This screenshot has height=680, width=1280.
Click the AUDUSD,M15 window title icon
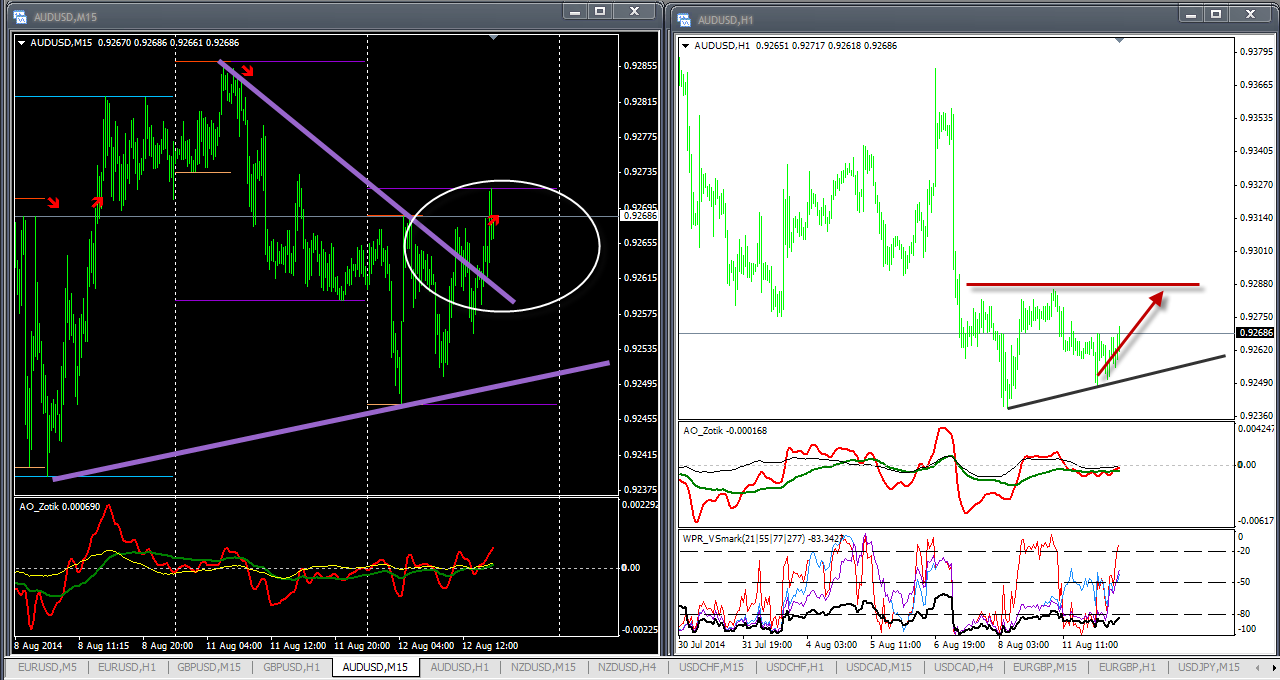click(x=19, y=18)
